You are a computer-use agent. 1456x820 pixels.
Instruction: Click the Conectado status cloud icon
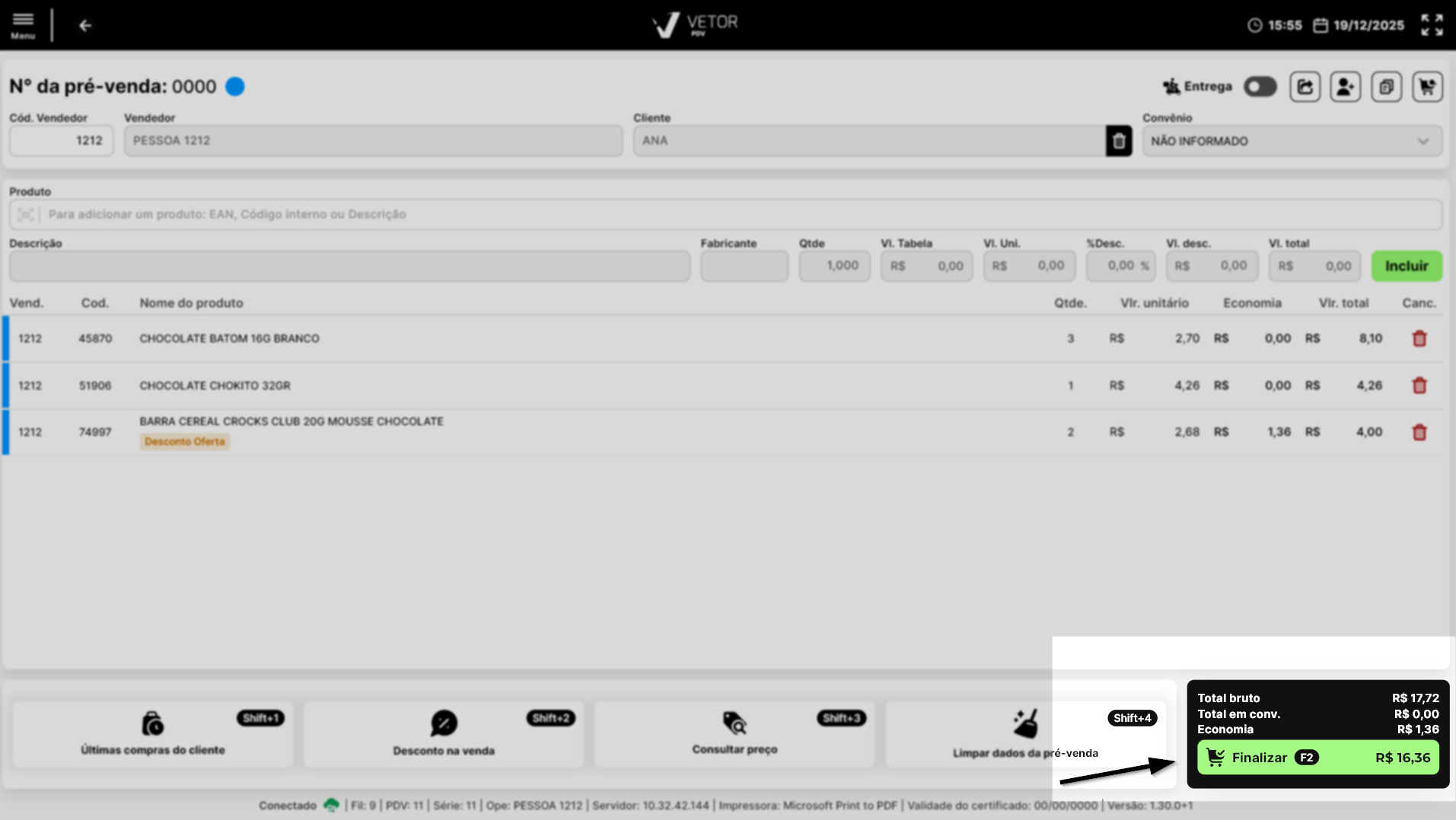pyautogui.click(x=331, y=805)
